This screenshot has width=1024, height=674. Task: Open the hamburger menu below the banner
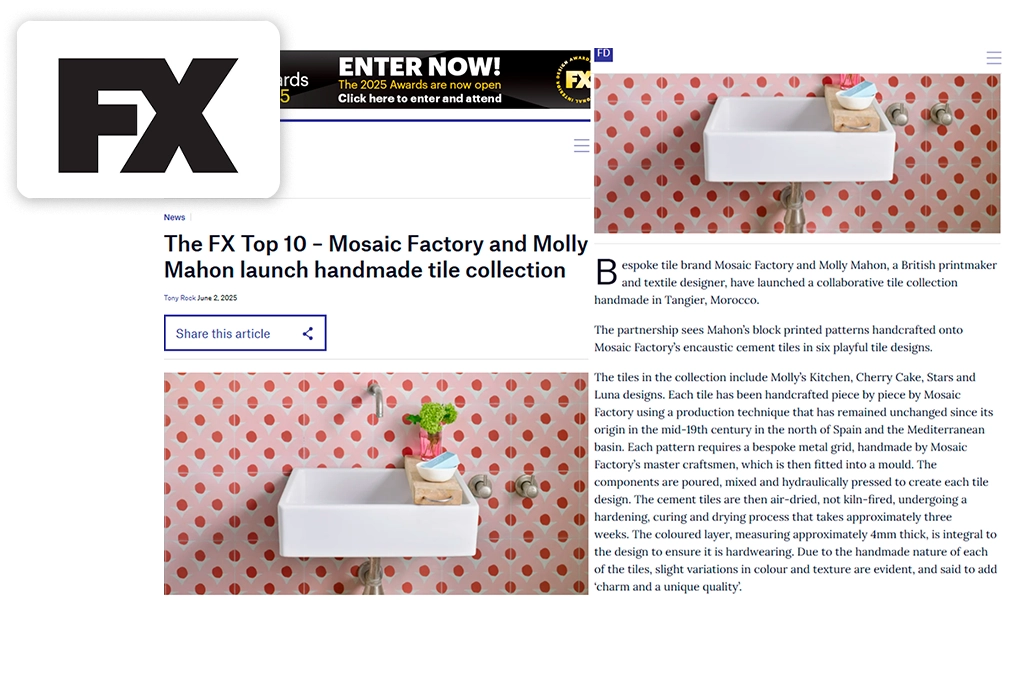pos(581,146)
